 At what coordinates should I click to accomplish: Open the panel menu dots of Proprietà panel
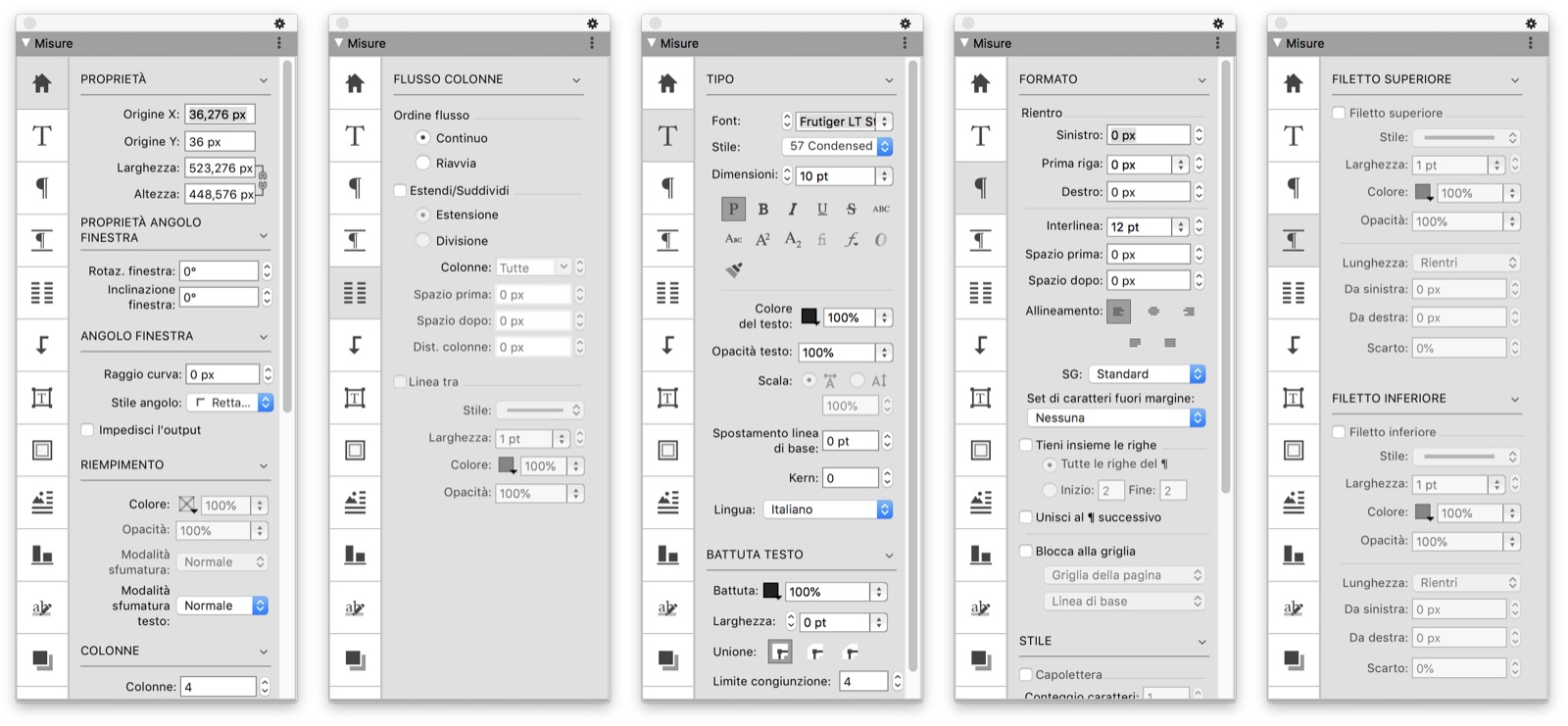click(279, 43)
